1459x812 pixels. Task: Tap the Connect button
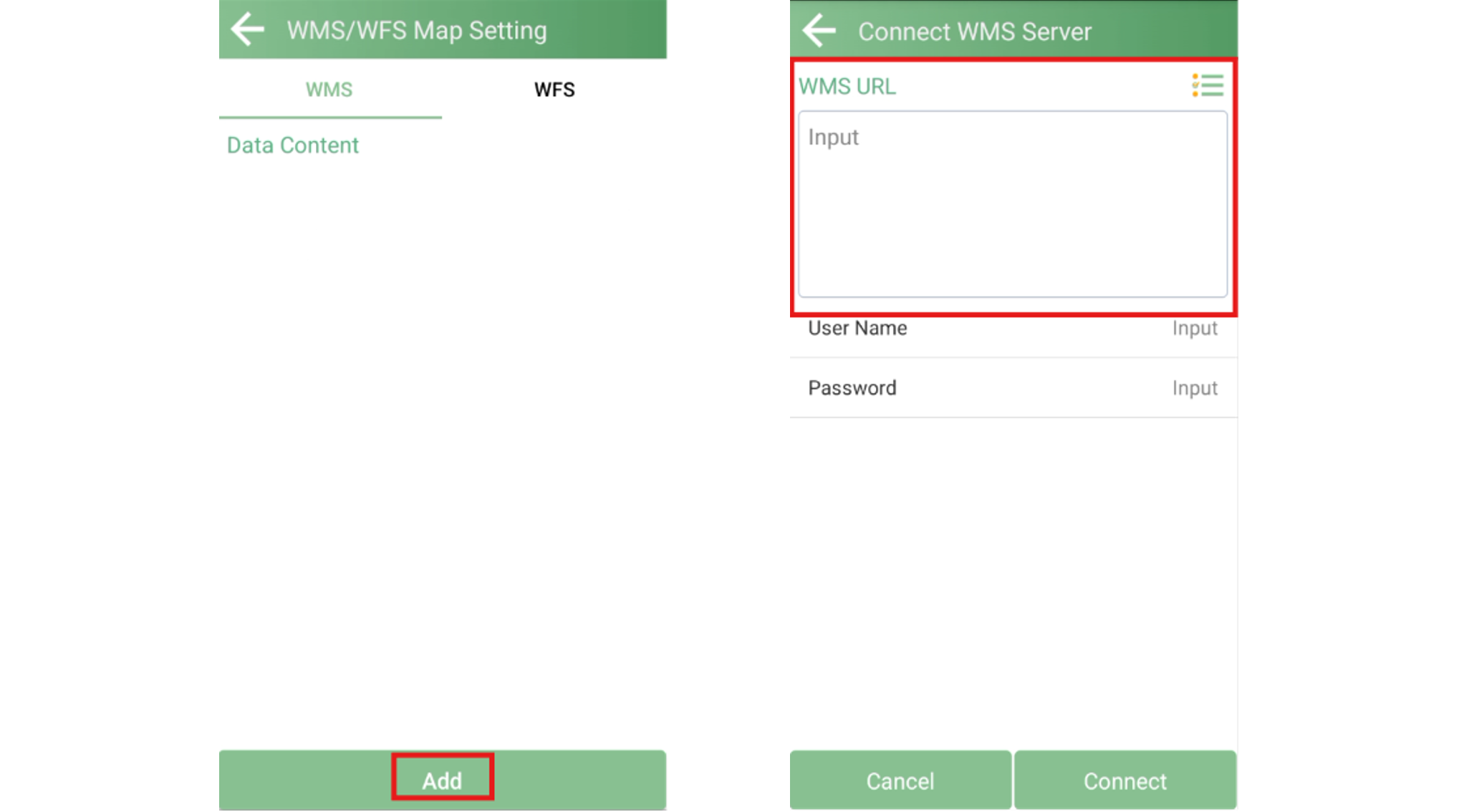tap(1125, 780)
